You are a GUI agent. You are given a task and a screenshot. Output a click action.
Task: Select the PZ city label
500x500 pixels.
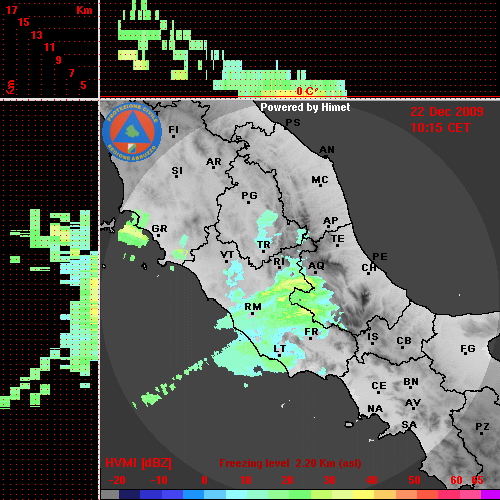click(482, 426)
